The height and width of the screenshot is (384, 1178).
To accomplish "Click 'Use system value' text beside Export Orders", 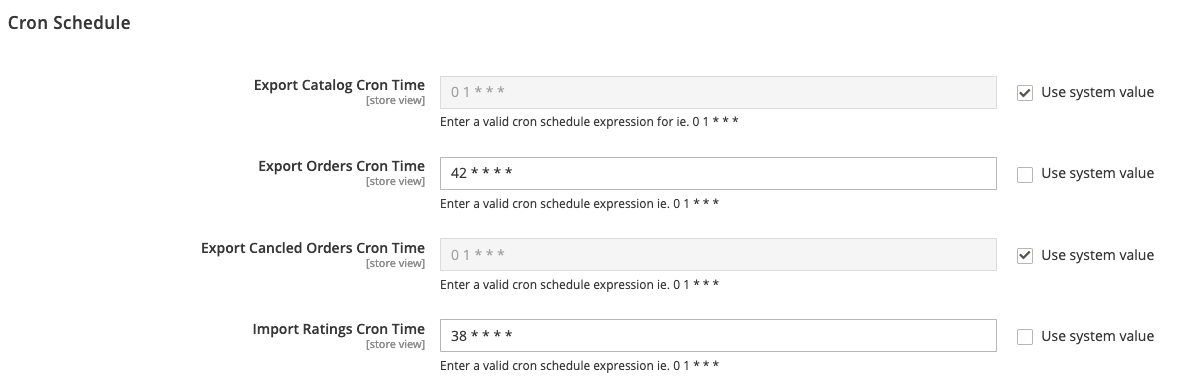I will click(x=1097, y=174).
